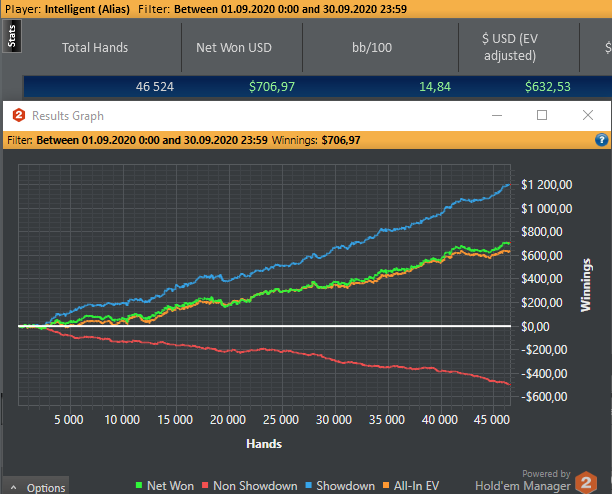Click the $0,00 axis label
The width and height of the screenshot is (612, 494).
pyautogui.click(x=535, y=326)
